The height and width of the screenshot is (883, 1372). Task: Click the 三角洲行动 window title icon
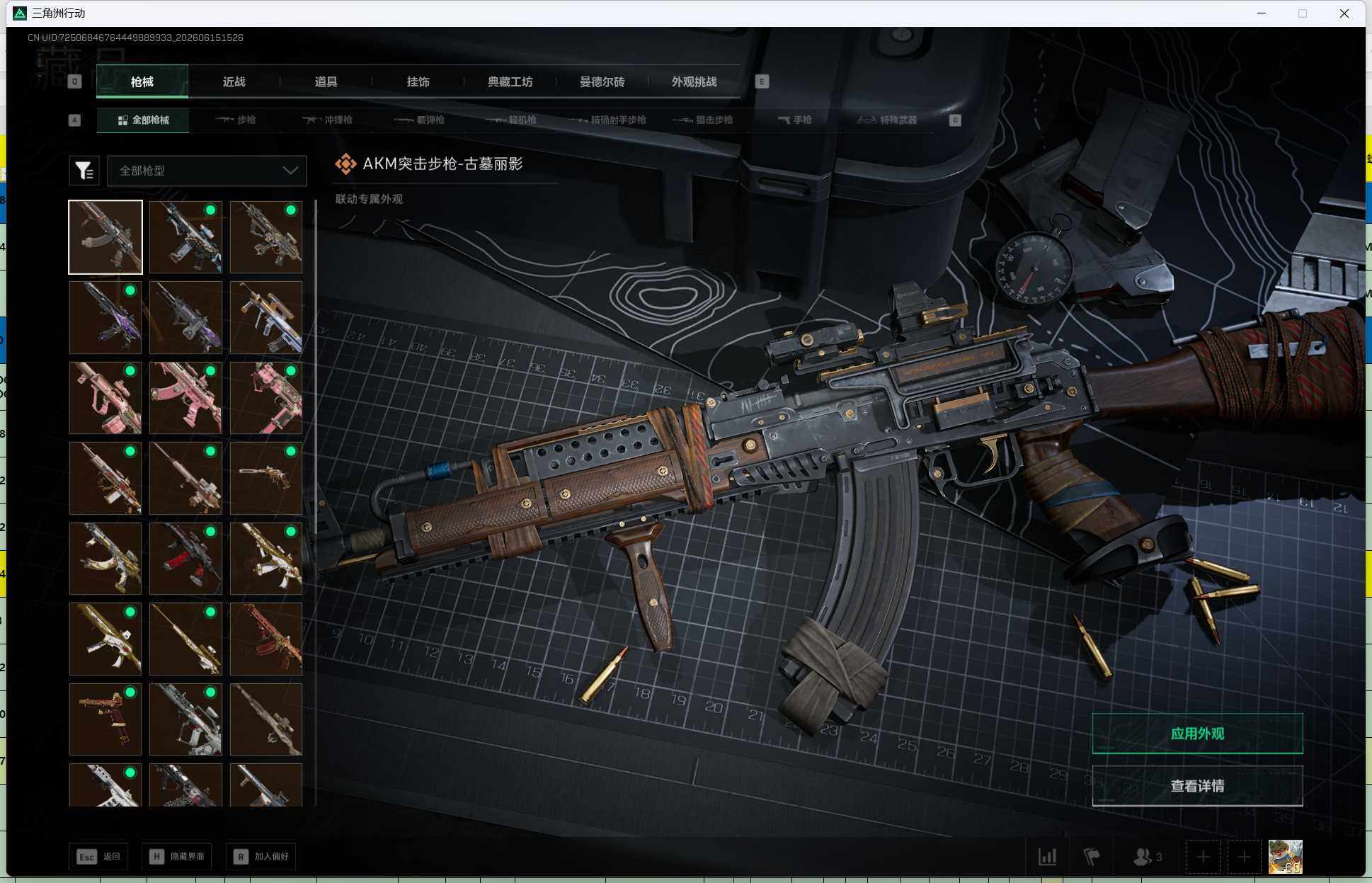(x=20, y=13)
